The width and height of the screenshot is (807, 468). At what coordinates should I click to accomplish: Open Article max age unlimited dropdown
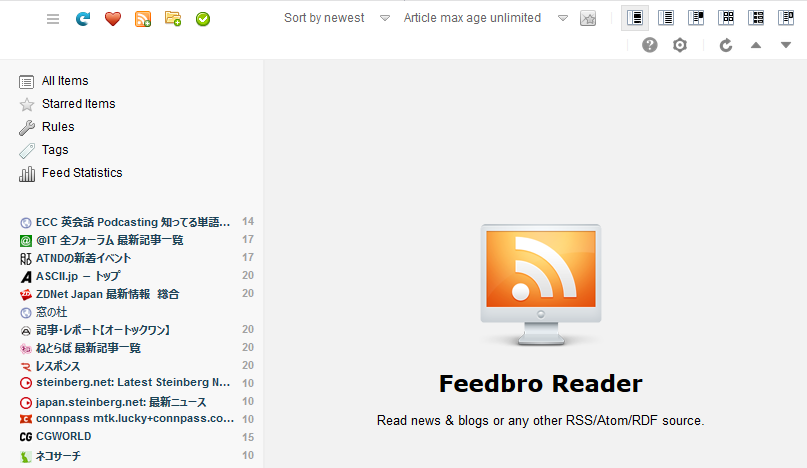(x=485, y=18)
